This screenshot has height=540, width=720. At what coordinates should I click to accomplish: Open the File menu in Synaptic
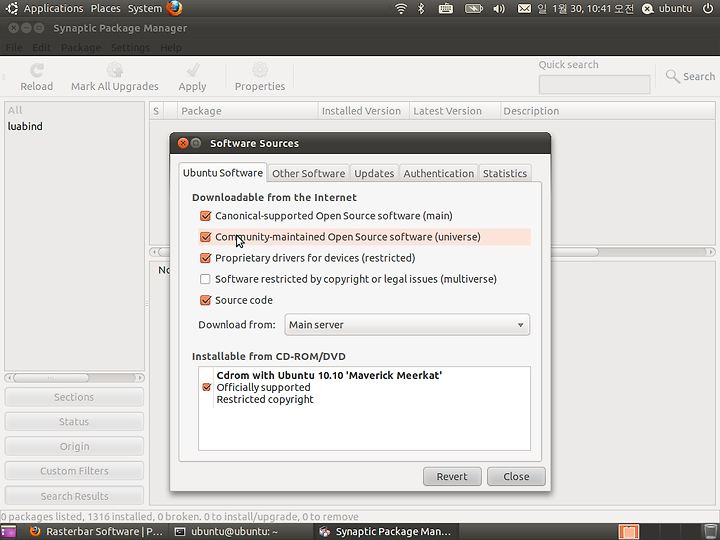[x=14, y=48]
